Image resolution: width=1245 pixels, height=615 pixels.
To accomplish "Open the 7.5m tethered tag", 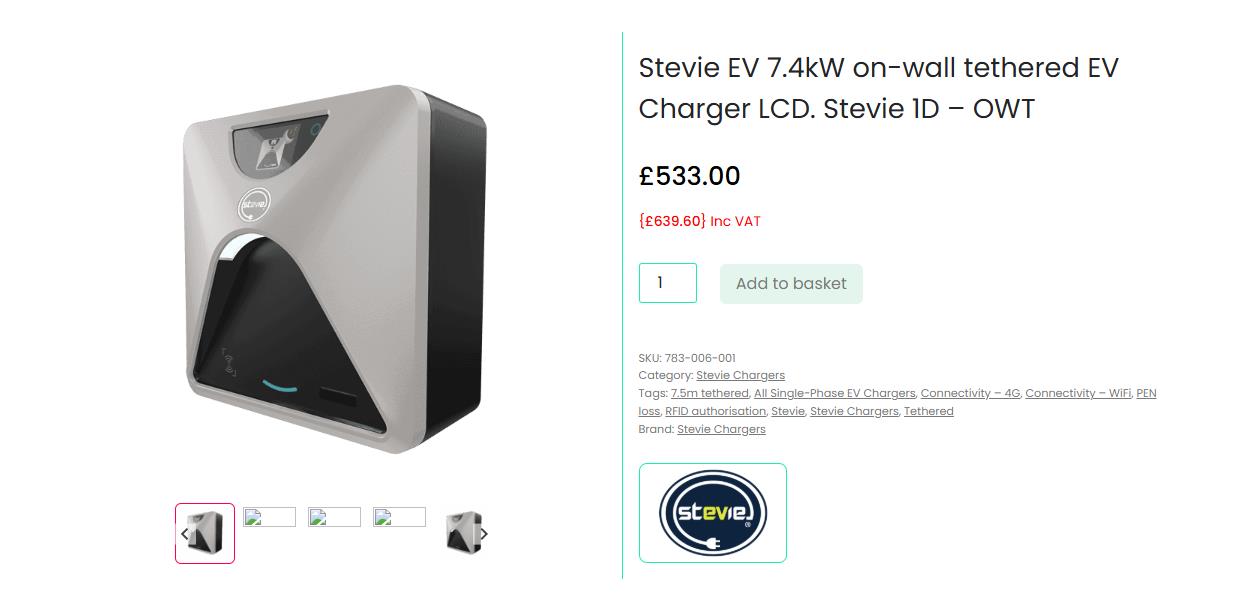I will point(709,393).
